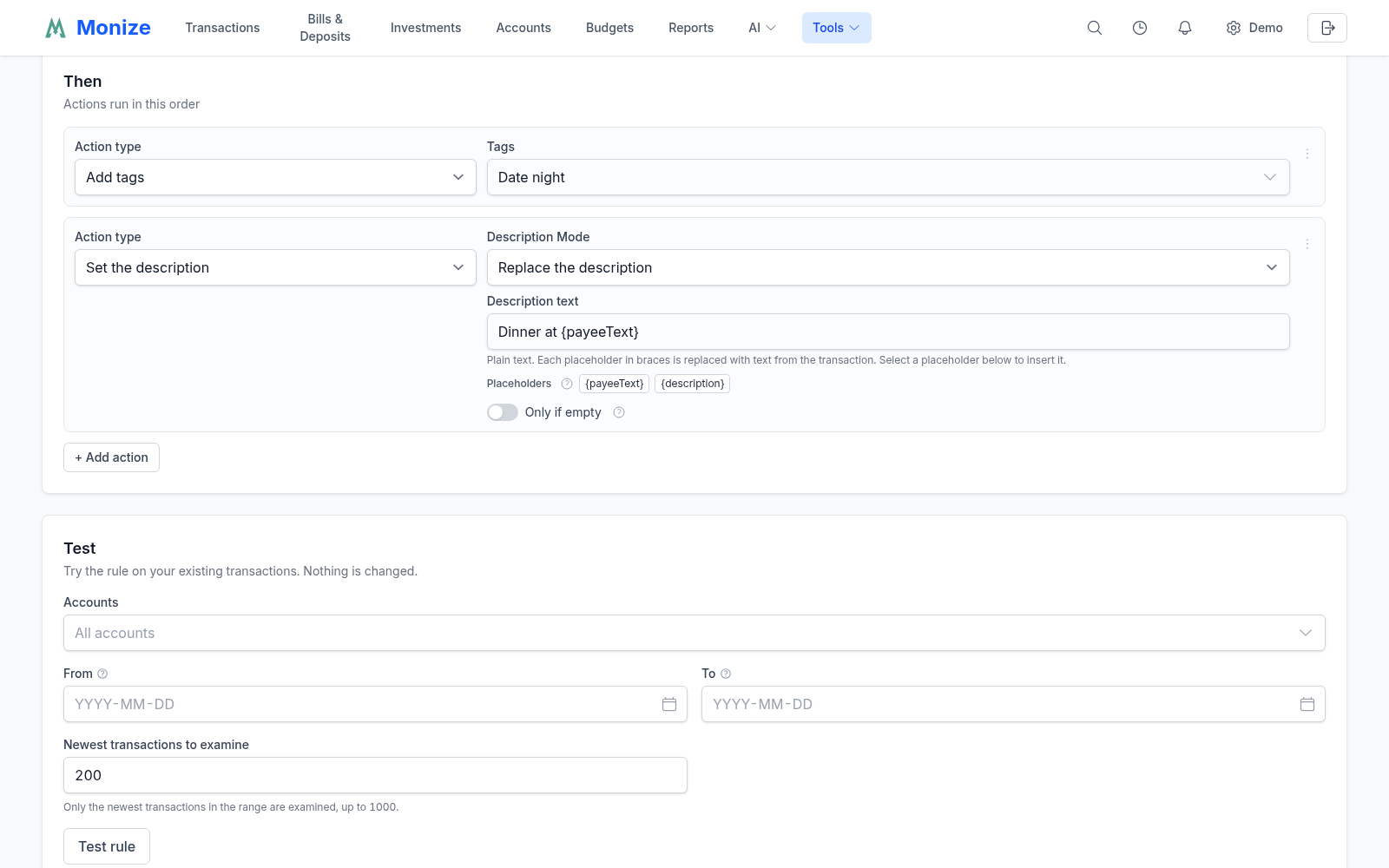The height and width of the screenshot is (868, 1389).
Task: Expand the Date night tags dropdown
Action: (x=888, y=177)
